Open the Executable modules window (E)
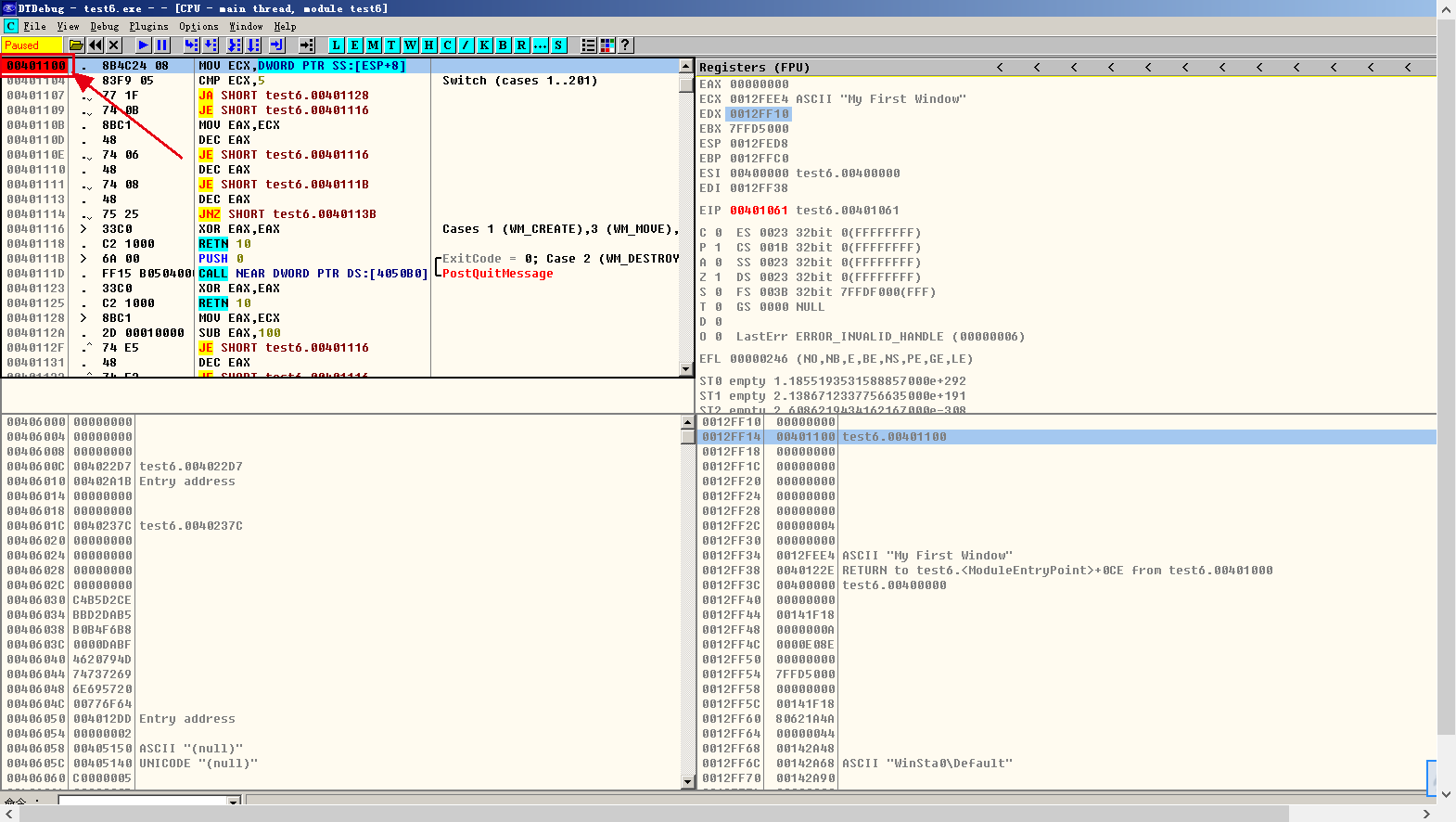The image size is (1456, 822). tap(354, 45)
